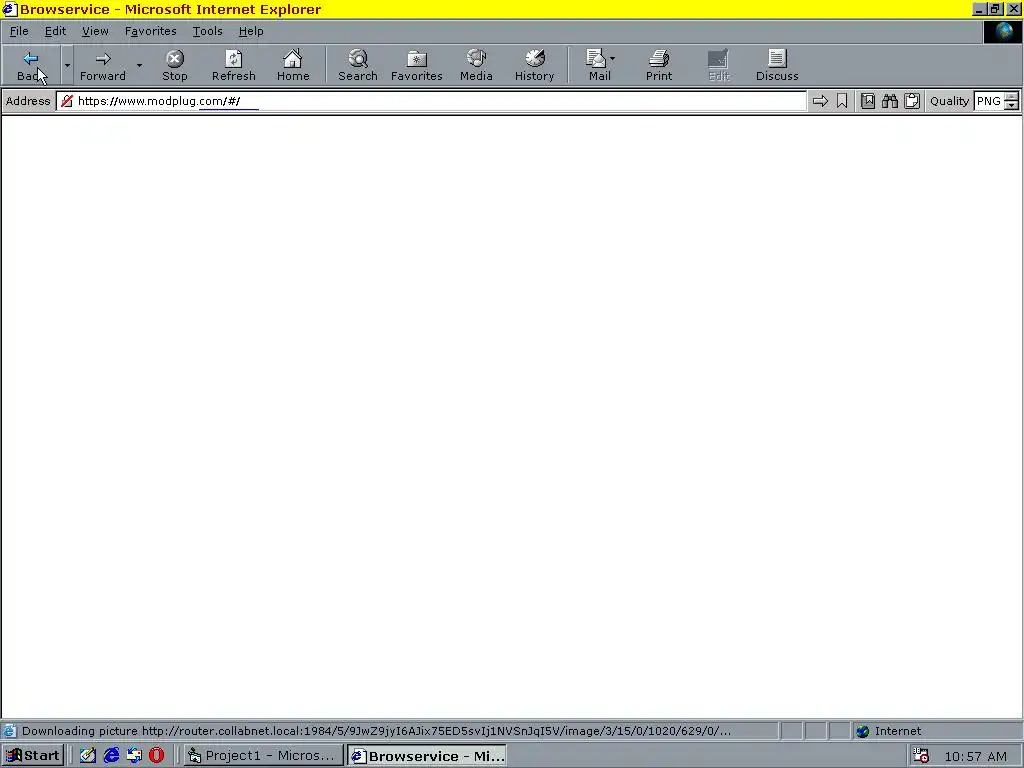Viewport: 1024px width, 768px height.
Task: Open the bookmarks book icon
Action: click(x=868, y=101)
